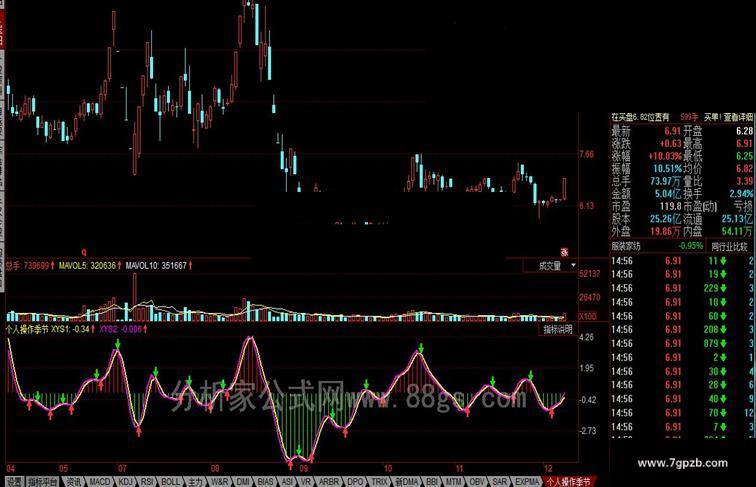Click the 个人操作季节 indicator title
756x487 pixels.
point(27,329)
